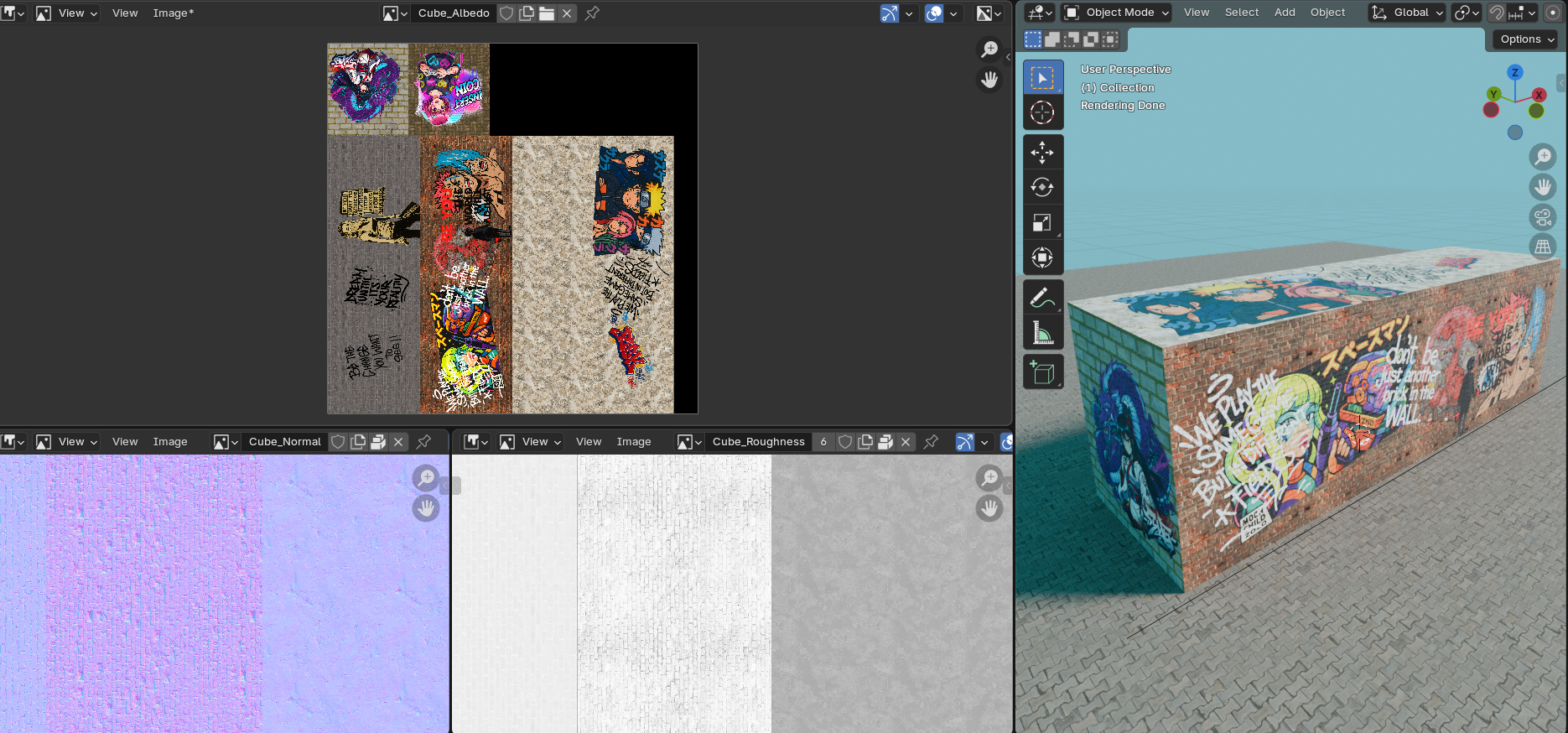
Task: Toggle fake user shield for Cube_Albedo
Action: 506,13
